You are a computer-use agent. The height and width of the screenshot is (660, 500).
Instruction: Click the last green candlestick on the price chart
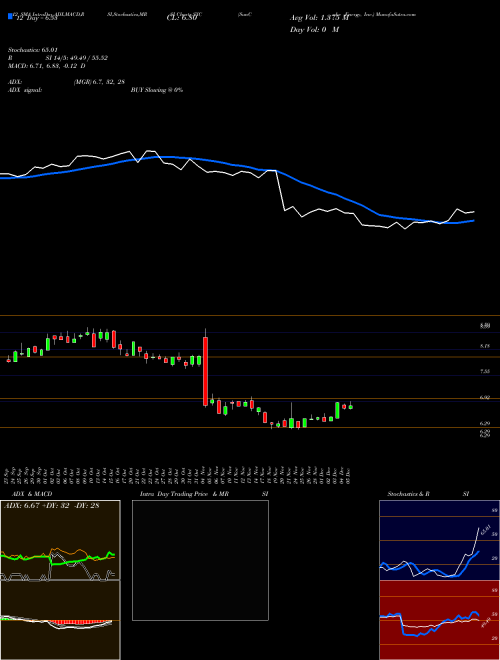point(351,407)
